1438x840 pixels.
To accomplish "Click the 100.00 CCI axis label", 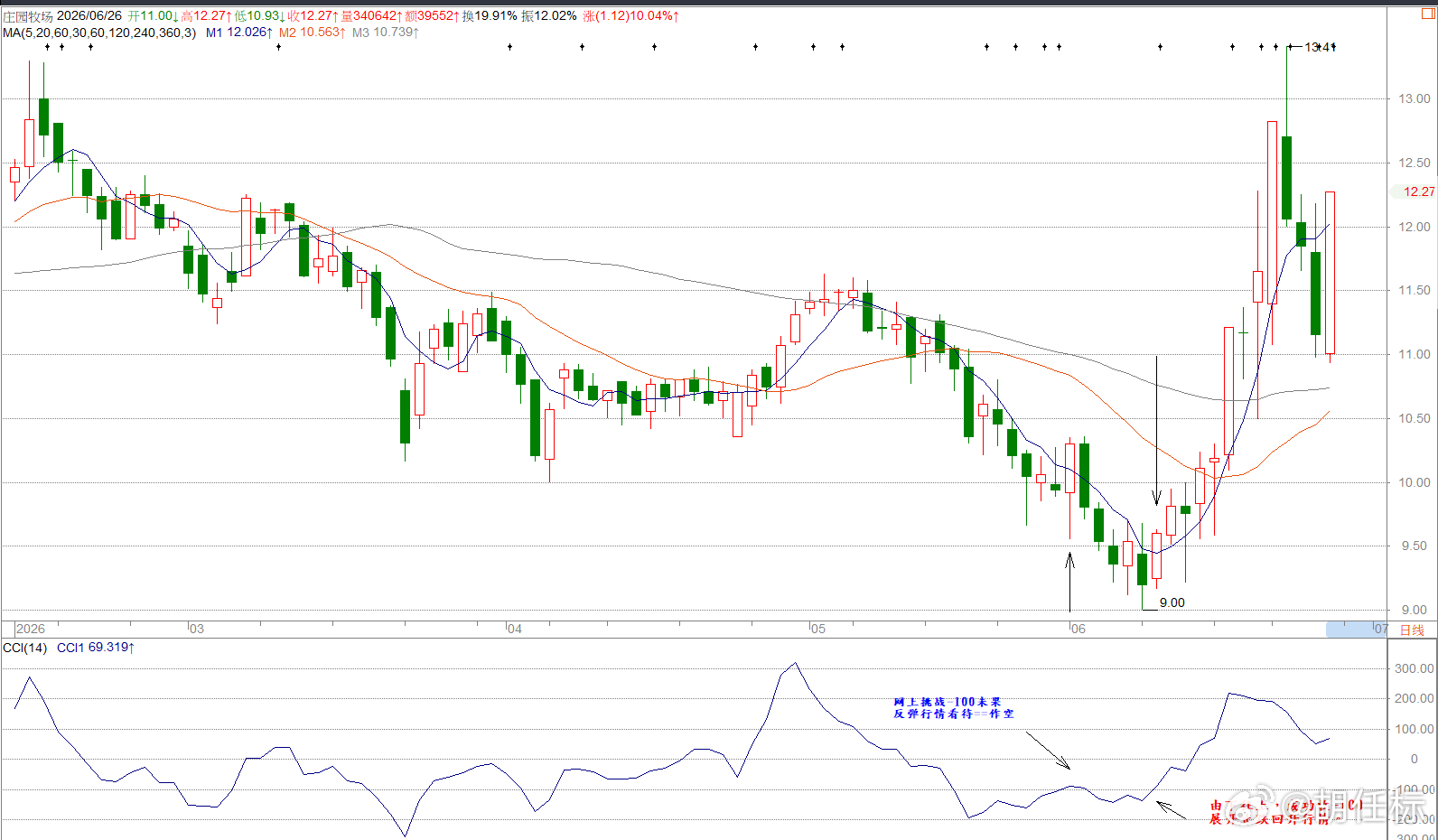I will pyautogui.click(x=1415, y=729).
